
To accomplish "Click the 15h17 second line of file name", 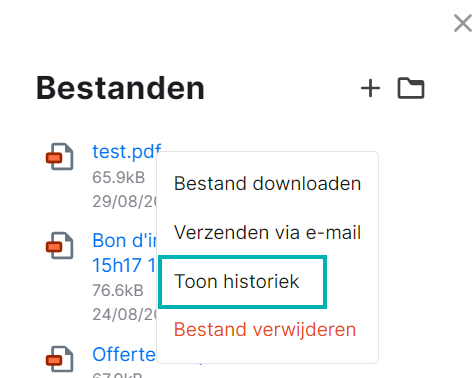I will coord(124,265).
